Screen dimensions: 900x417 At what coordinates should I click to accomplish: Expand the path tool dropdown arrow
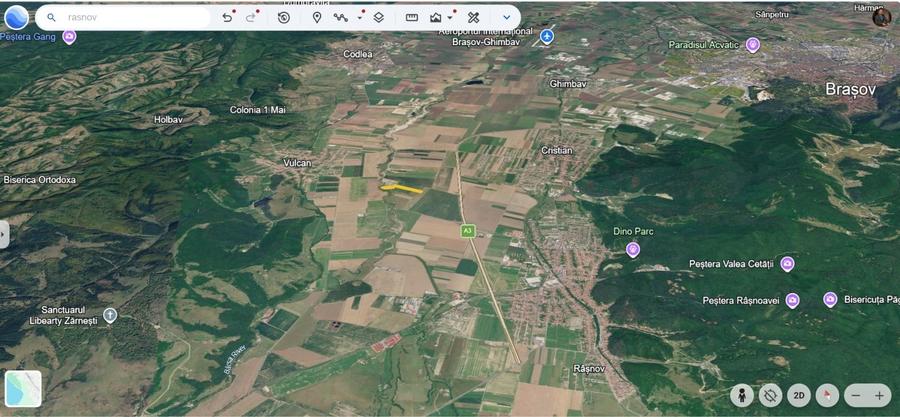coord(360,18)
